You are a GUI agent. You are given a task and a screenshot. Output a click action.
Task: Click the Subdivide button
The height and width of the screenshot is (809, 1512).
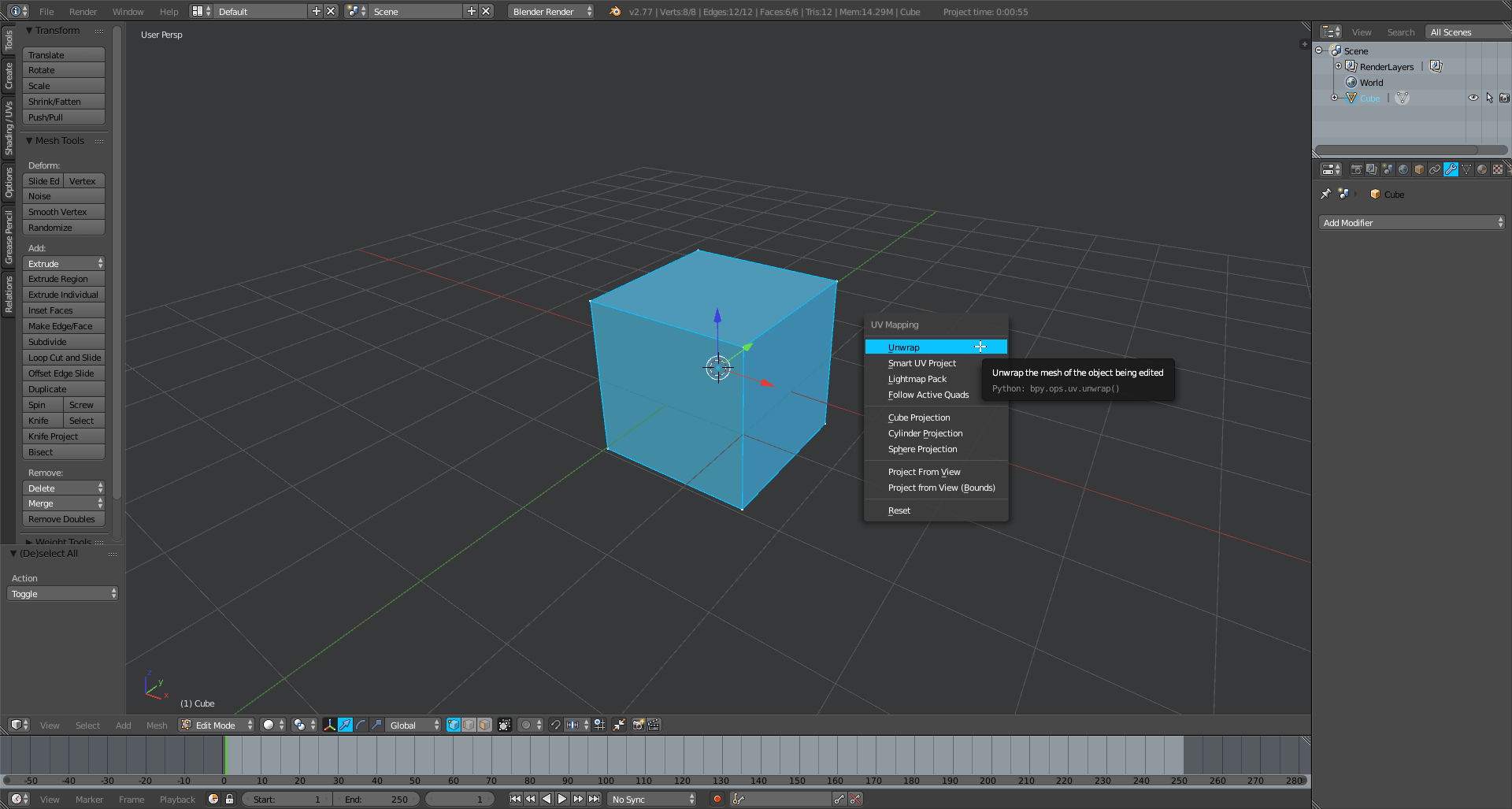tap(64, 341)
